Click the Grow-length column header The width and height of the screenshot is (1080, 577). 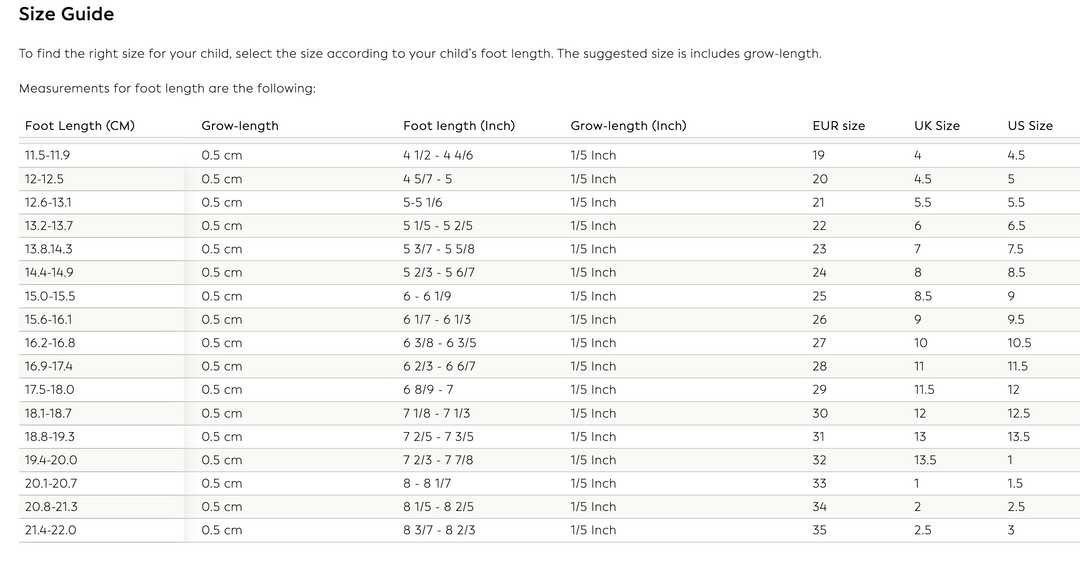(x=240, y=126)
